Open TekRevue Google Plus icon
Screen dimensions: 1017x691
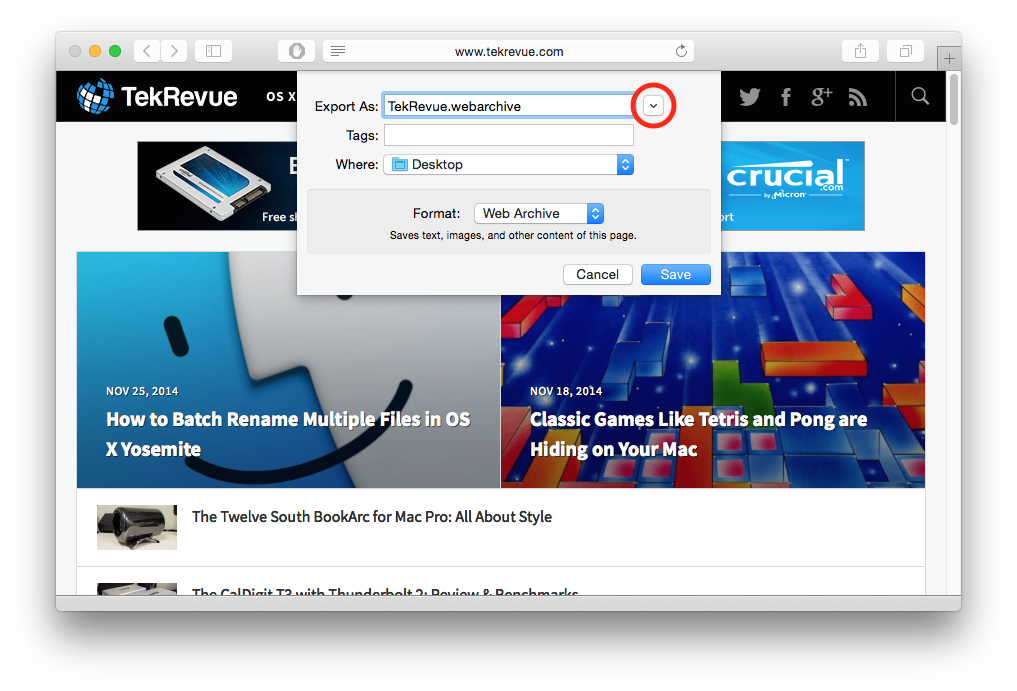821,97
